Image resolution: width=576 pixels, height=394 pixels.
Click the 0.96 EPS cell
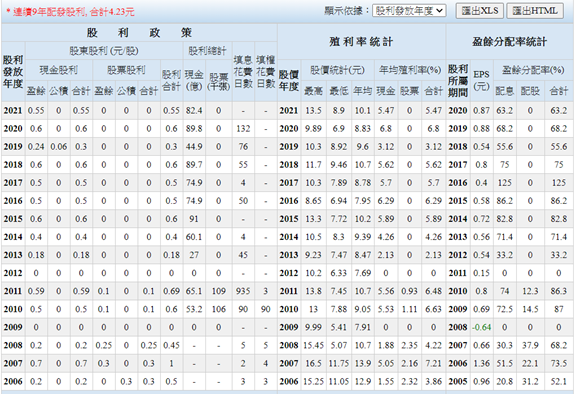(481, 381)
